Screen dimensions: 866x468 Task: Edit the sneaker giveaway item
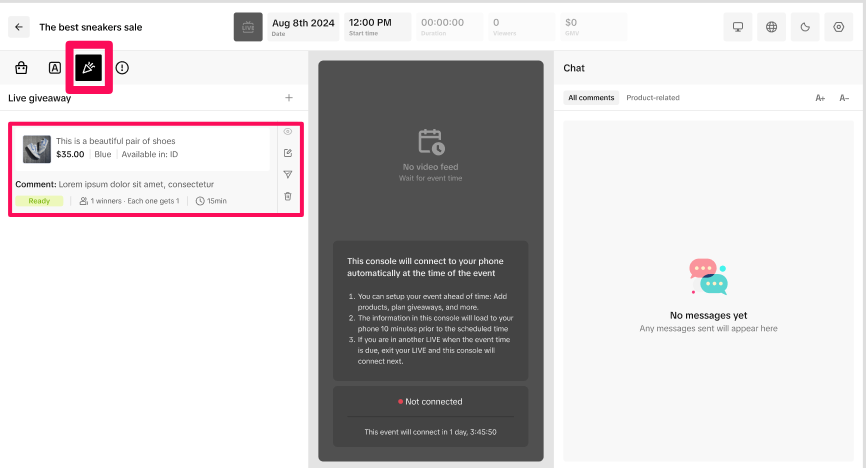click(x=288, y=153)
